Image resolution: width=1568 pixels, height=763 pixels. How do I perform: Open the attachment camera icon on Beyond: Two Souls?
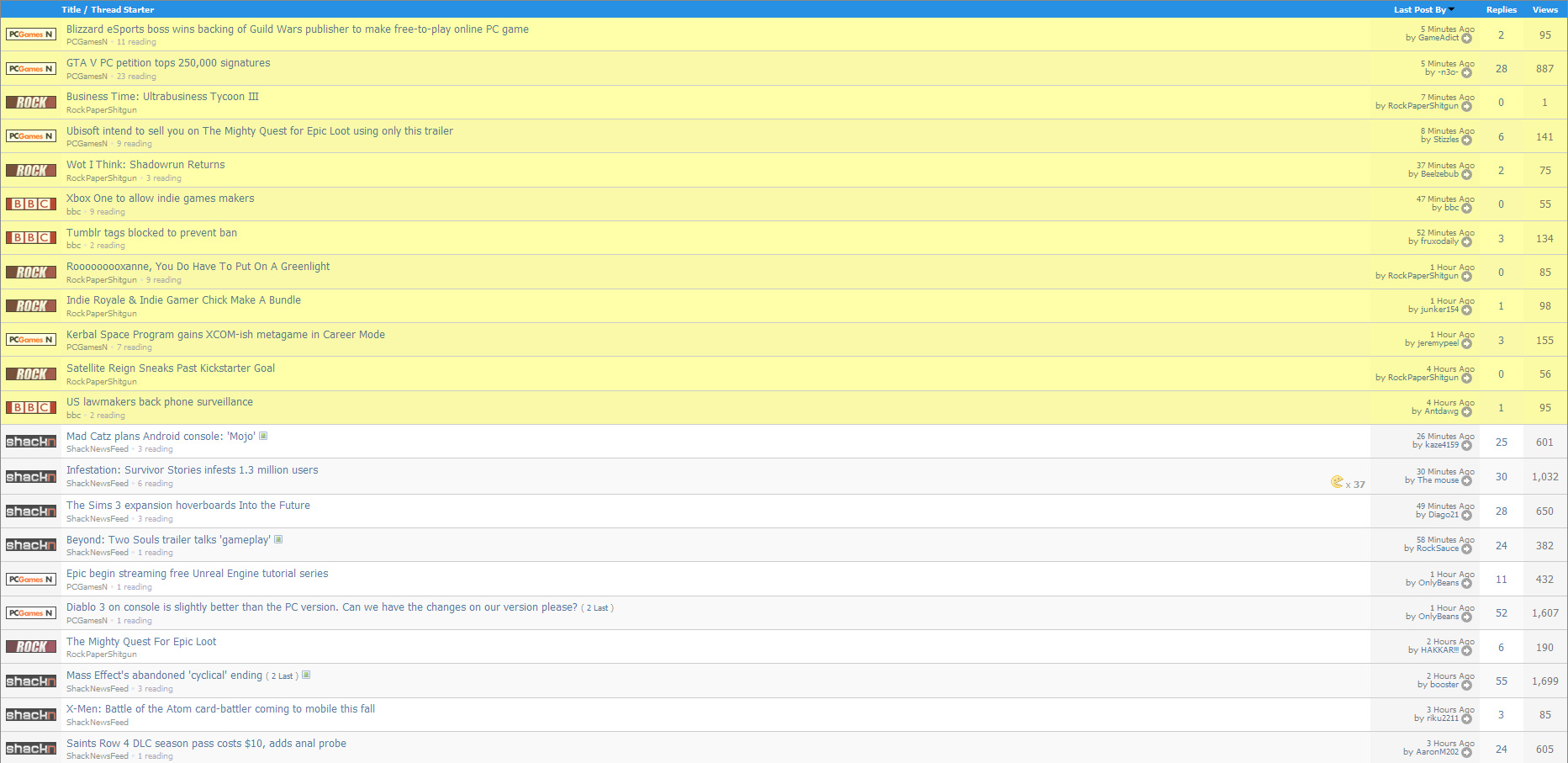pos(277,539)
